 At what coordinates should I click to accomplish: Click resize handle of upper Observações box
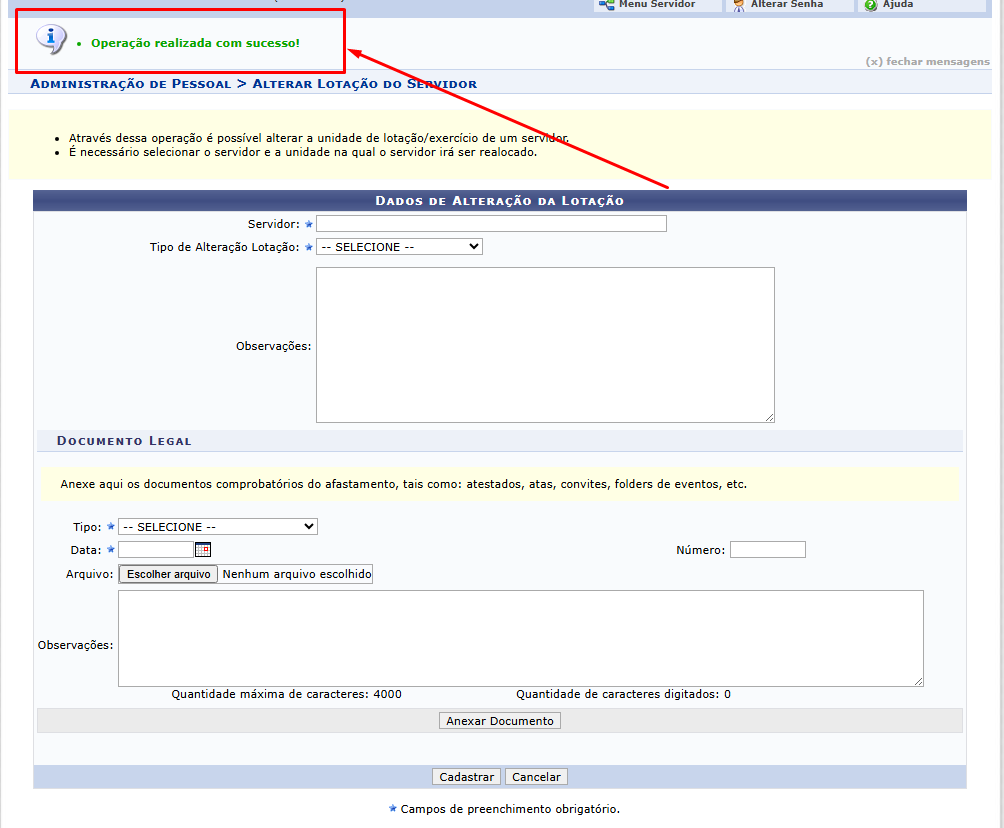[769, 417]
